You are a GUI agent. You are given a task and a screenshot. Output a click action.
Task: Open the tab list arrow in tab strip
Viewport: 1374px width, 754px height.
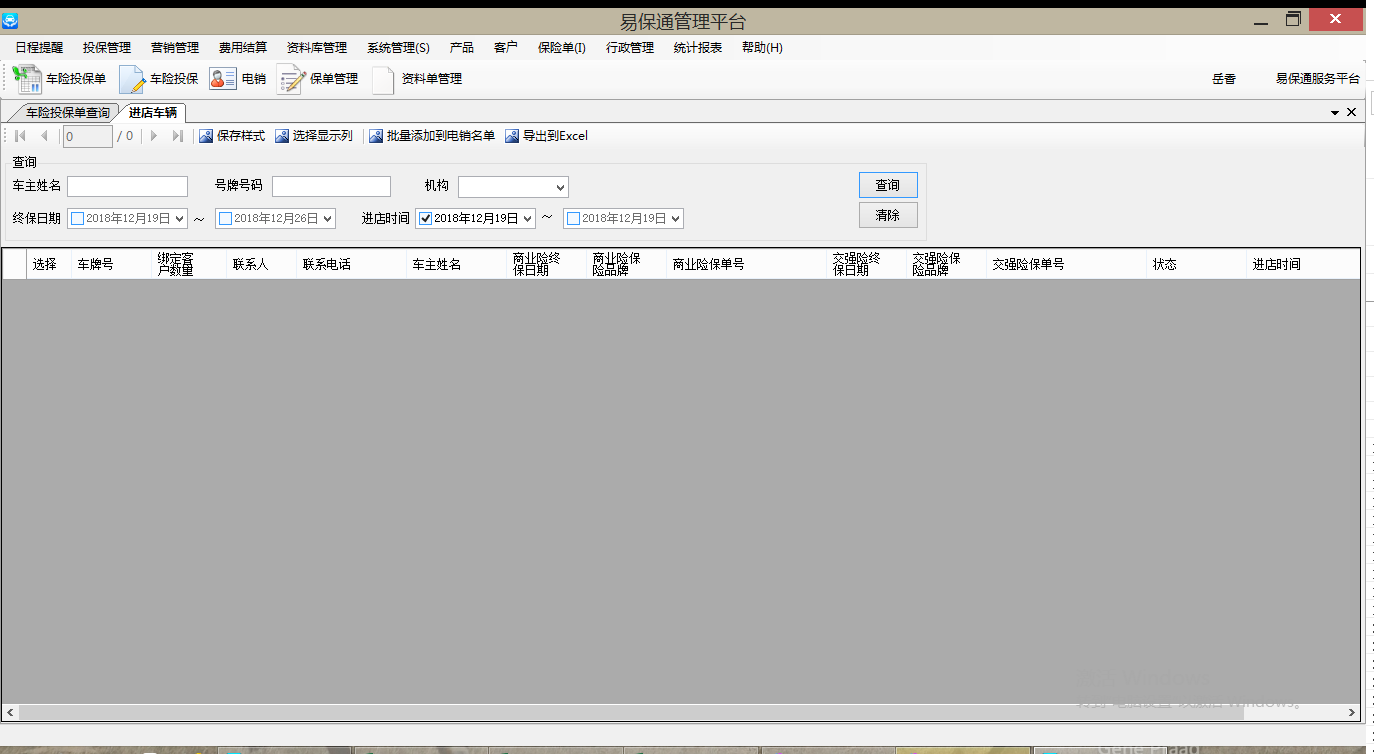point(1335,113)
